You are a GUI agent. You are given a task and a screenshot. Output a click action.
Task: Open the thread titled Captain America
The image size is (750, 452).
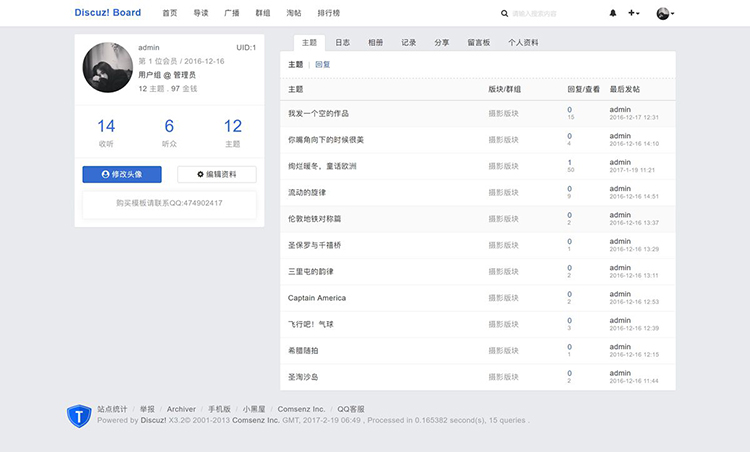tap(317, 298)
